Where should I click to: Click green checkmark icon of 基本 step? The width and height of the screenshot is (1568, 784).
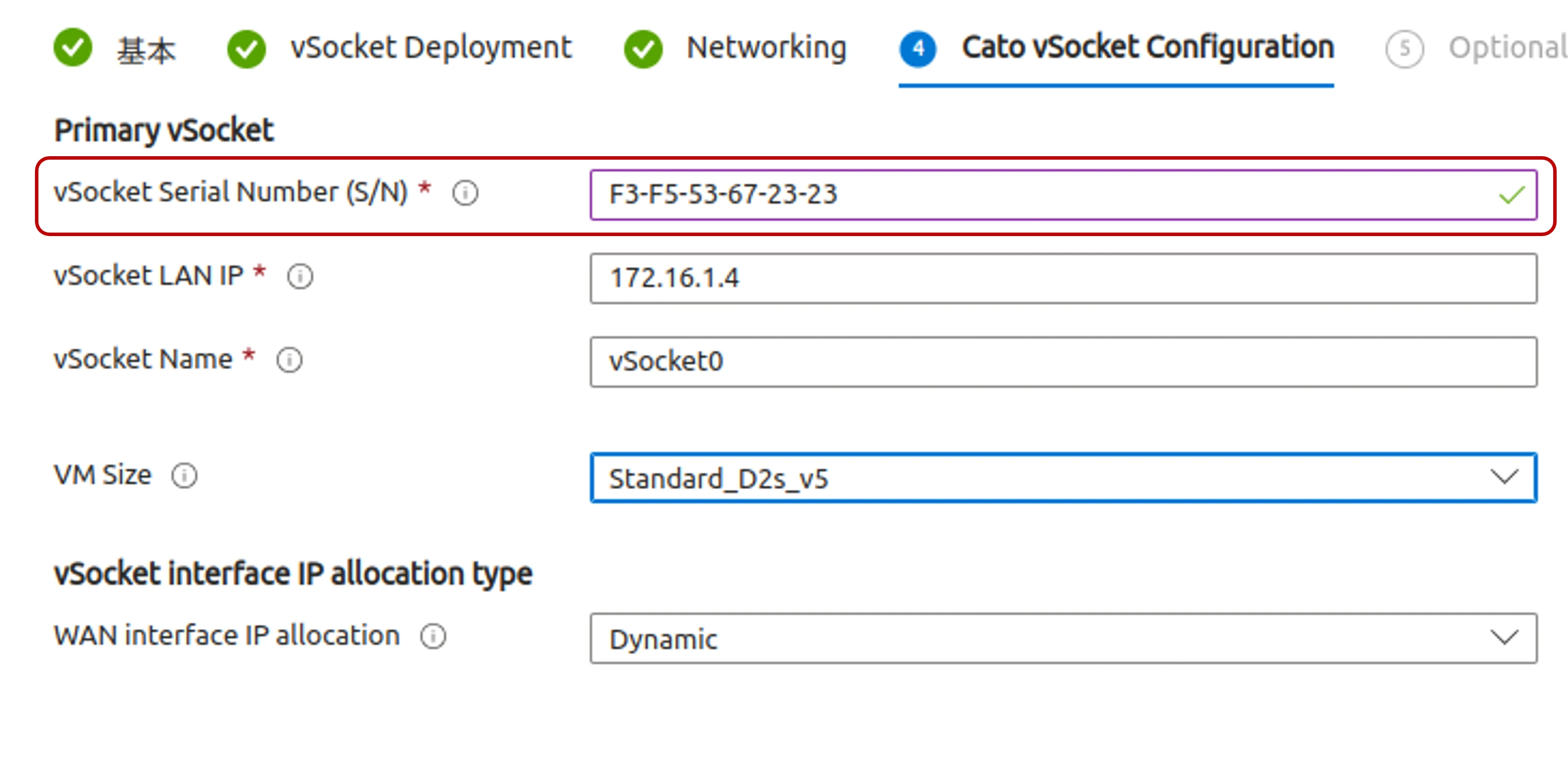tap(73, 47)
